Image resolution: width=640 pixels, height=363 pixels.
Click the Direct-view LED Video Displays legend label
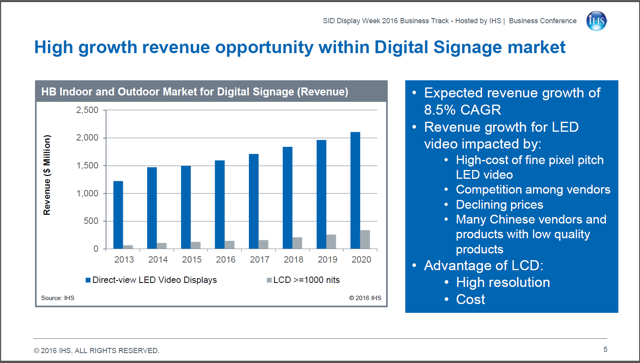click(155, 280)
